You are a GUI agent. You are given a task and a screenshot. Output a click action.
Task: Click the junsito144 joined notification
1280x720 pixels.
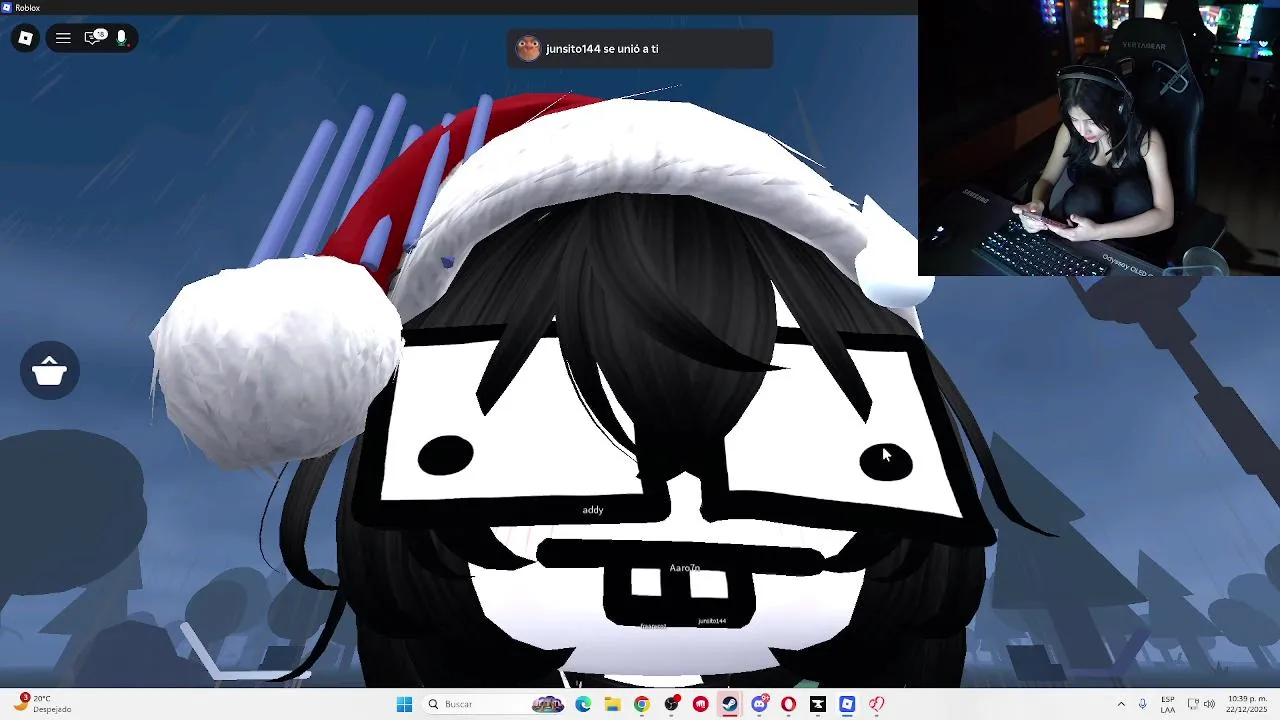click(639, 49)
